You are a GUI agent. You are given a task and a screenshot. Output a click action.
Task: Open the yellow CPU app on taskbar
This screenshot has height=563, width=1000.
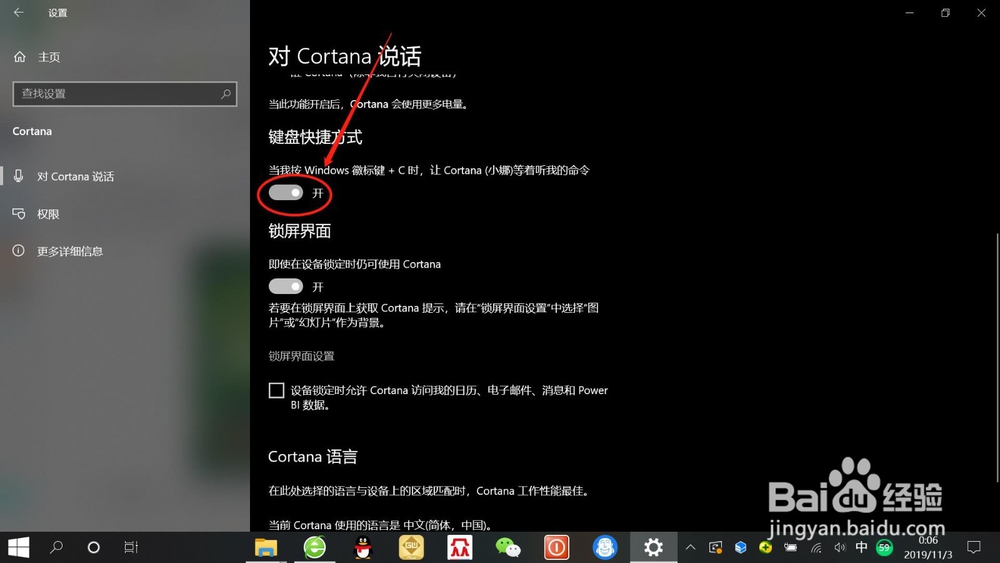tap(411, 547)
